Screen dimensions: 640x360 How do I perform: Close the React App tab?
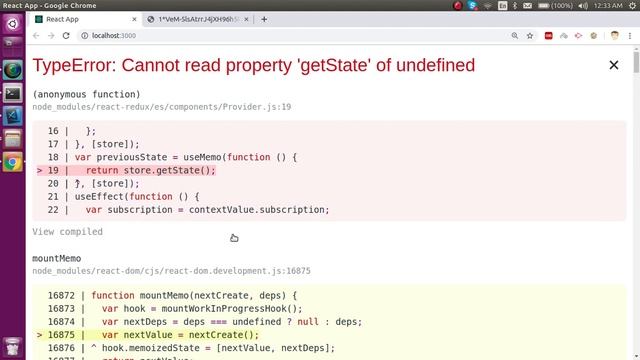pyautogui.click(x=134, y=19)
